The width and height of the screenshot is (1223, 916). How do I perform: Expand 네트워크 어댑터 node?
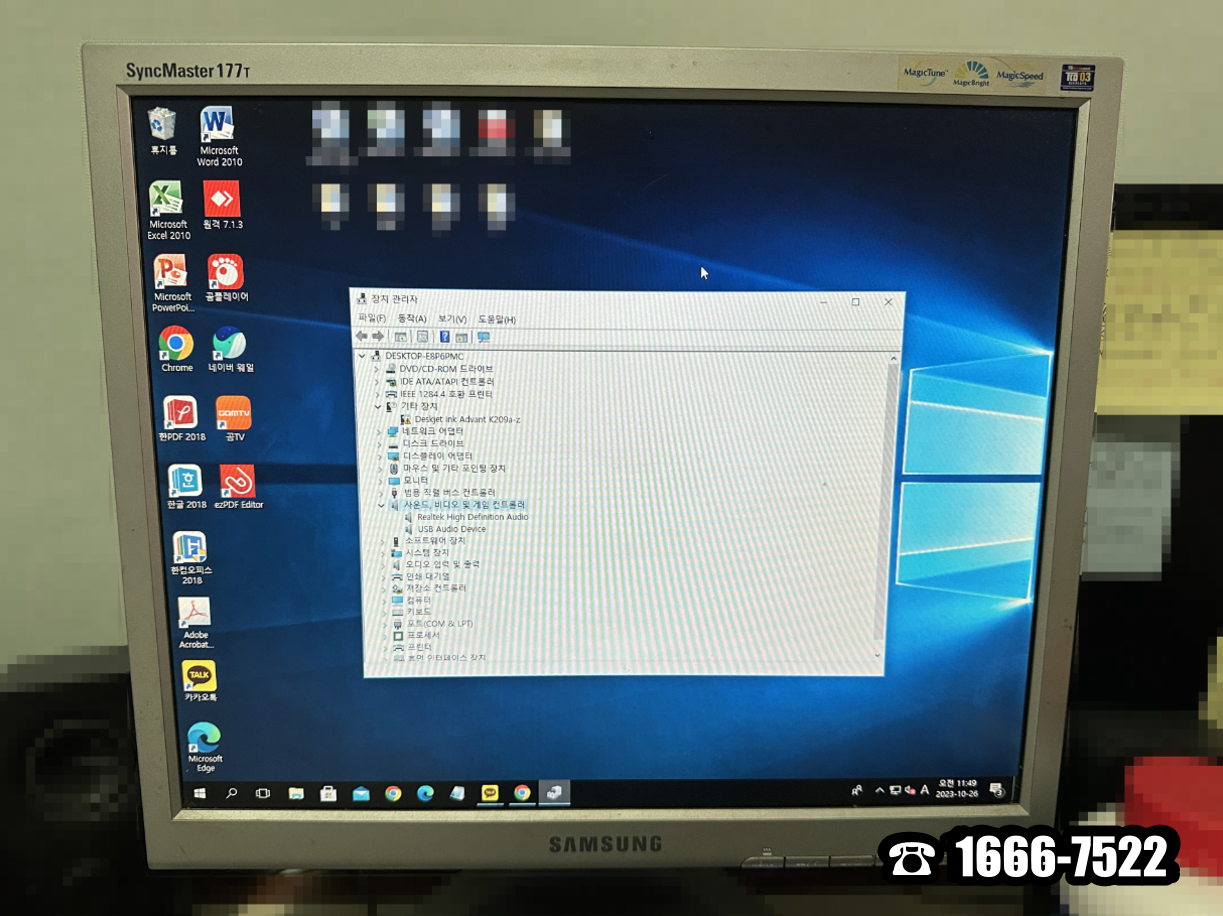click(x=379, y=431)
